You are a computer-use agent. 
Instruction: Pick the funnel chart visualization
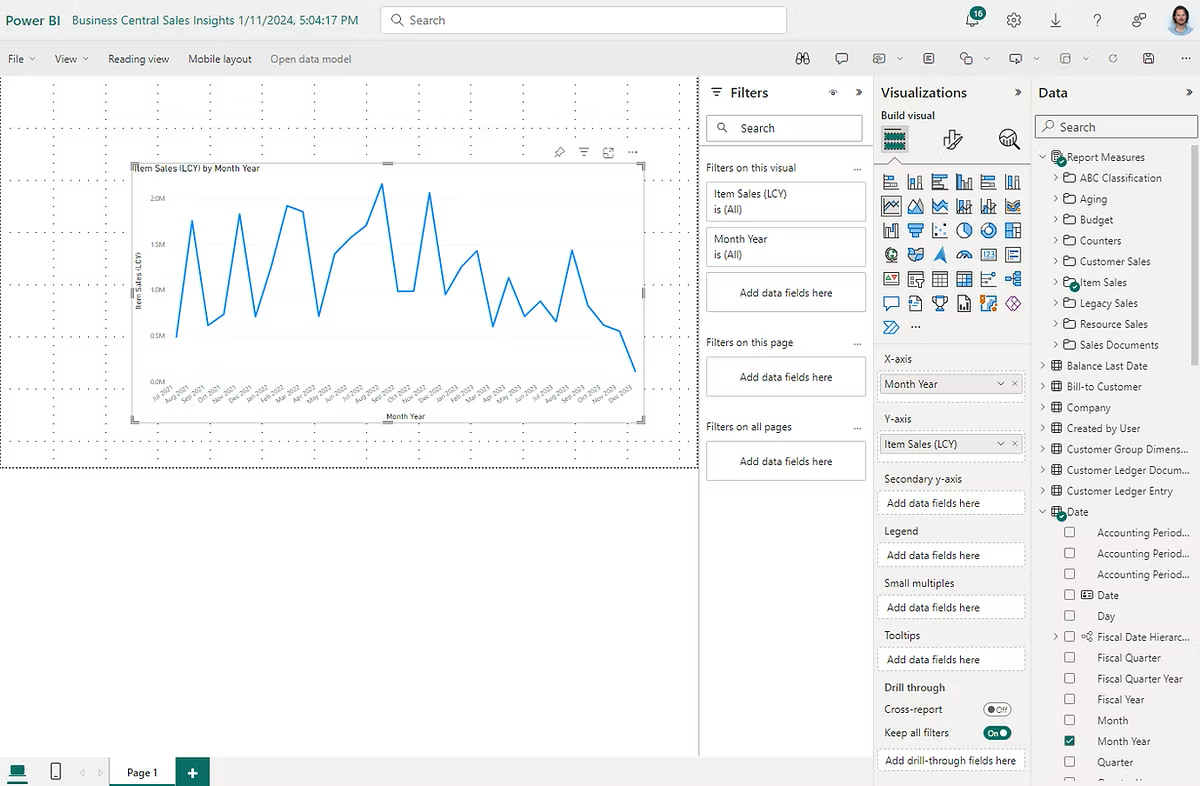tap(915, 230)
